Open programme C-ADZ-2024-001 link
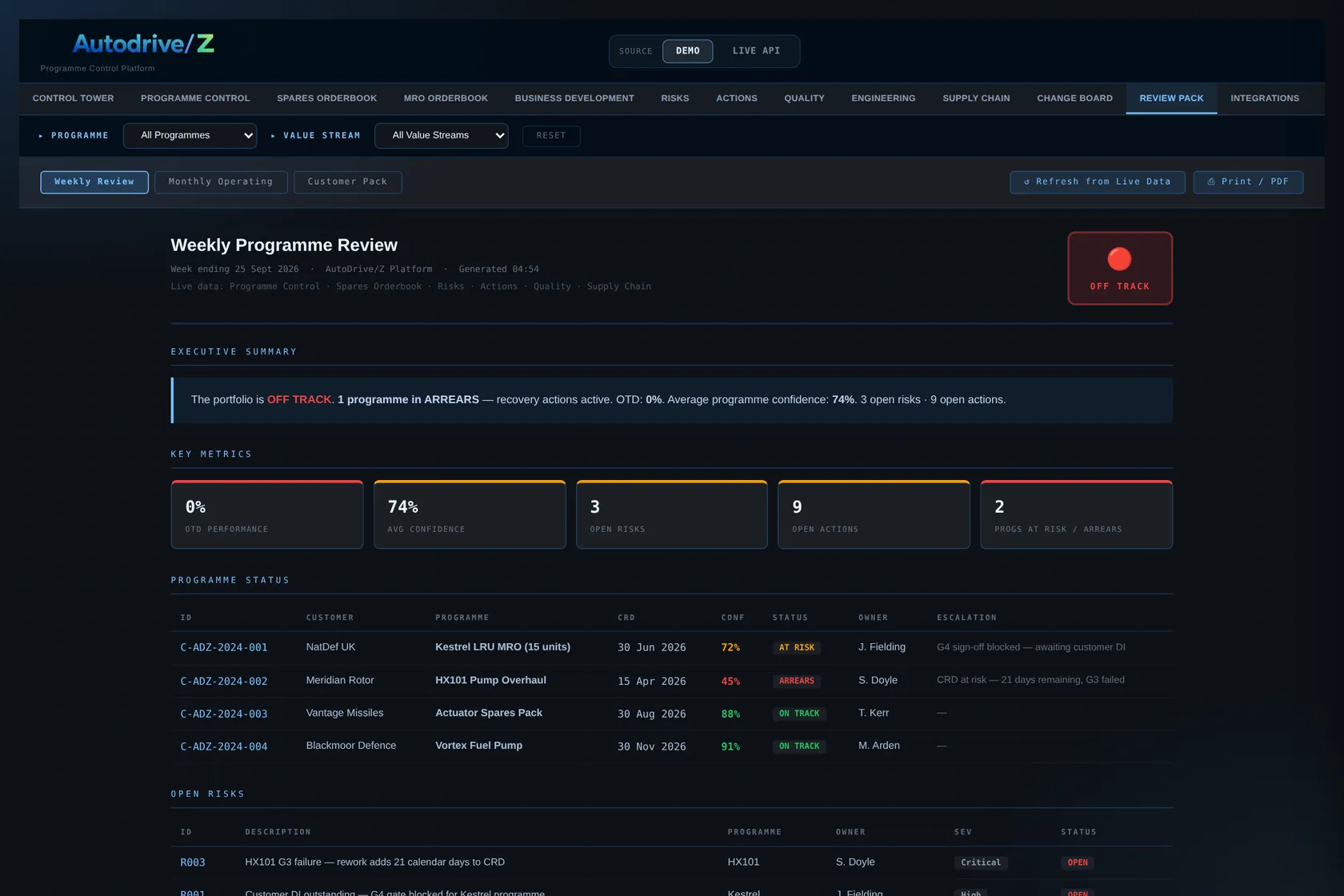Screen dimensions: 1344x896 point(224,647)
